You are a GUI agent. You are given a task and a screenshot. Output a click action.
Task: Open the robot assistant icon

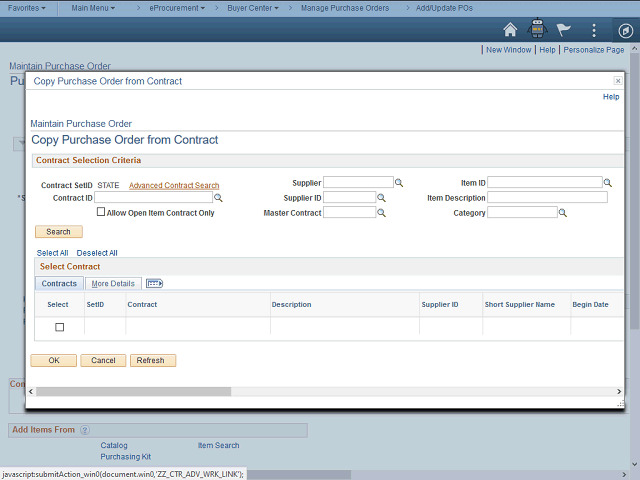pyautogui.click(x=538, y=29)
